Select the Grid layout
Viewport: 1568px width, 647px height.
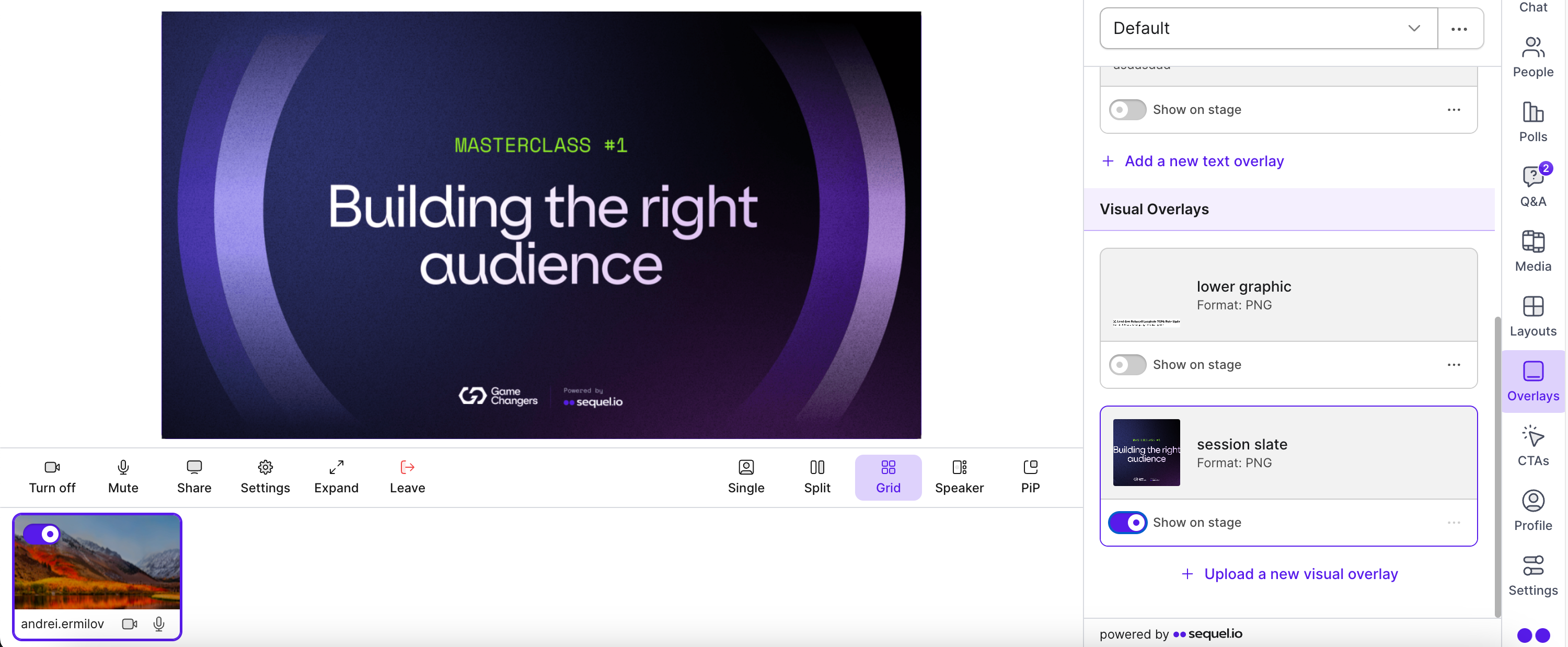tap(888, 477)
